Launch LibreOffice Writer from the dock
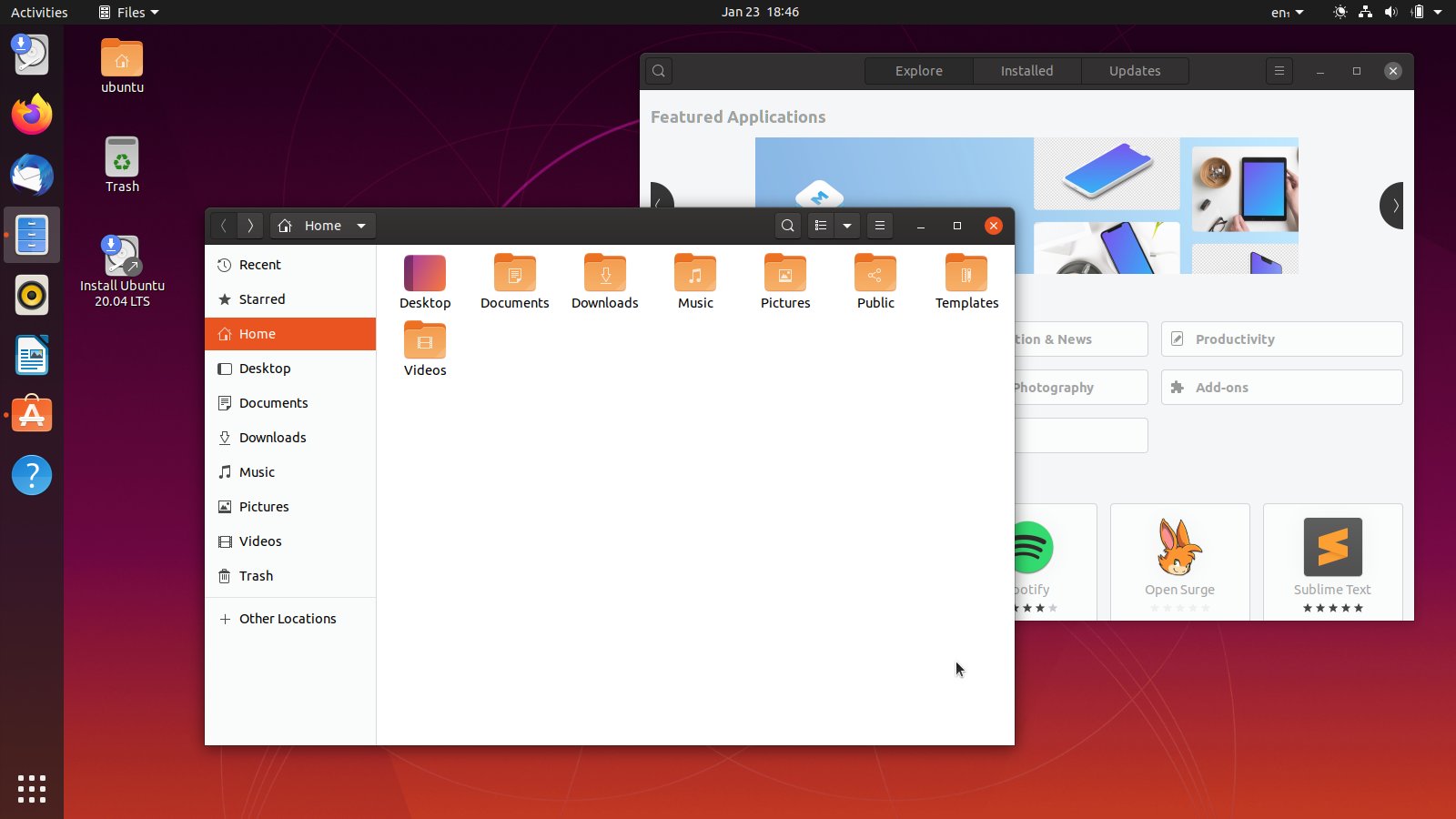This screenshot has height=819, width=1456. point(32,355)
